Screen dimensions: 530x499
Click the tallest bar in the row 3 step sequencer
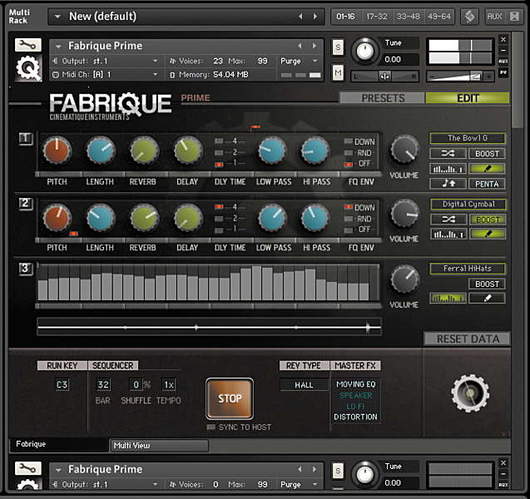coord(256,283)
